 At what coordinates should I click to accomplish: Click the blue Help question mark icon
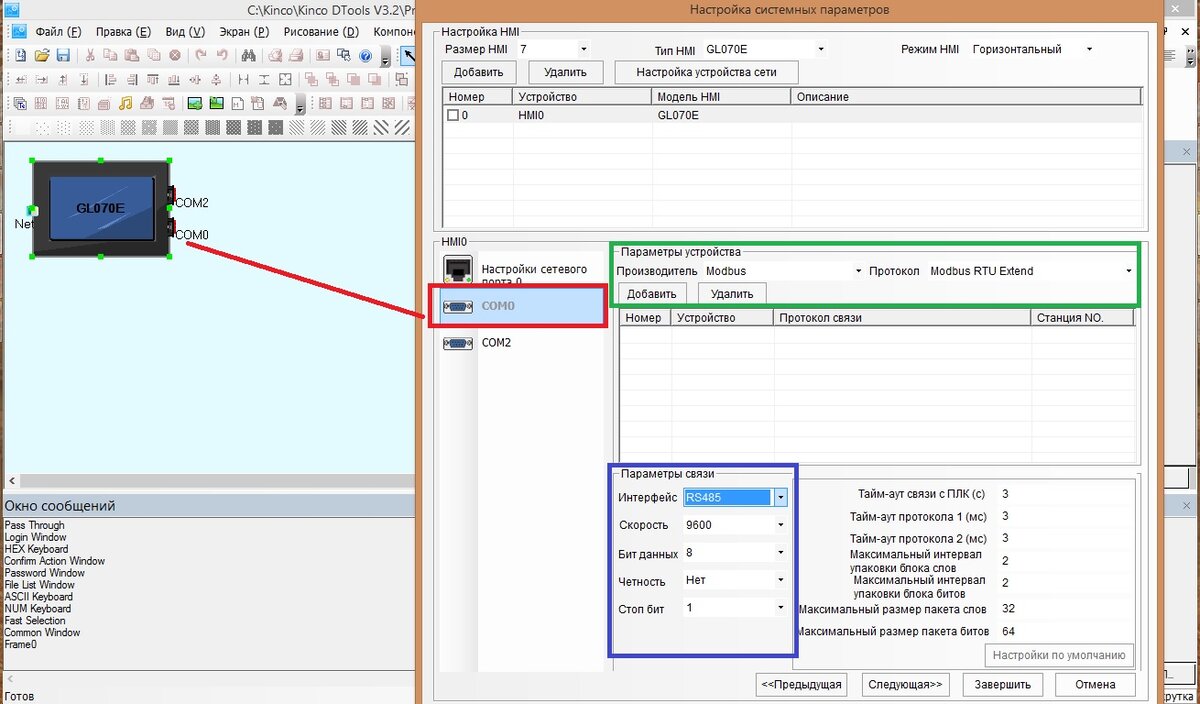coord(365,56)
